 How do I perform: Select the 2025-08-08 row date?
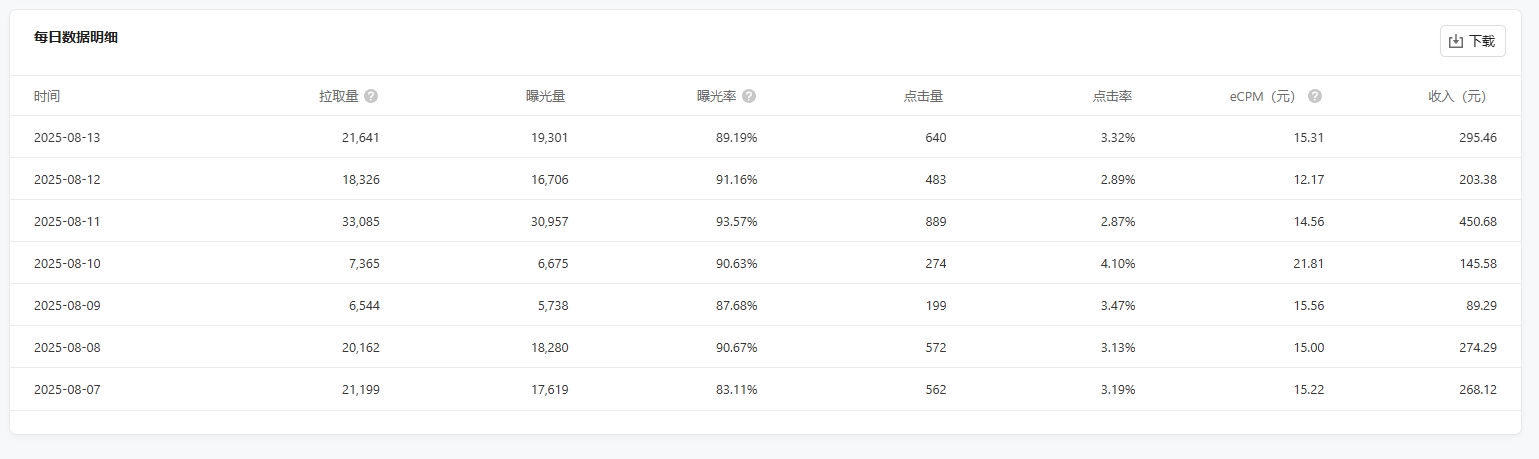click(67, 347)
